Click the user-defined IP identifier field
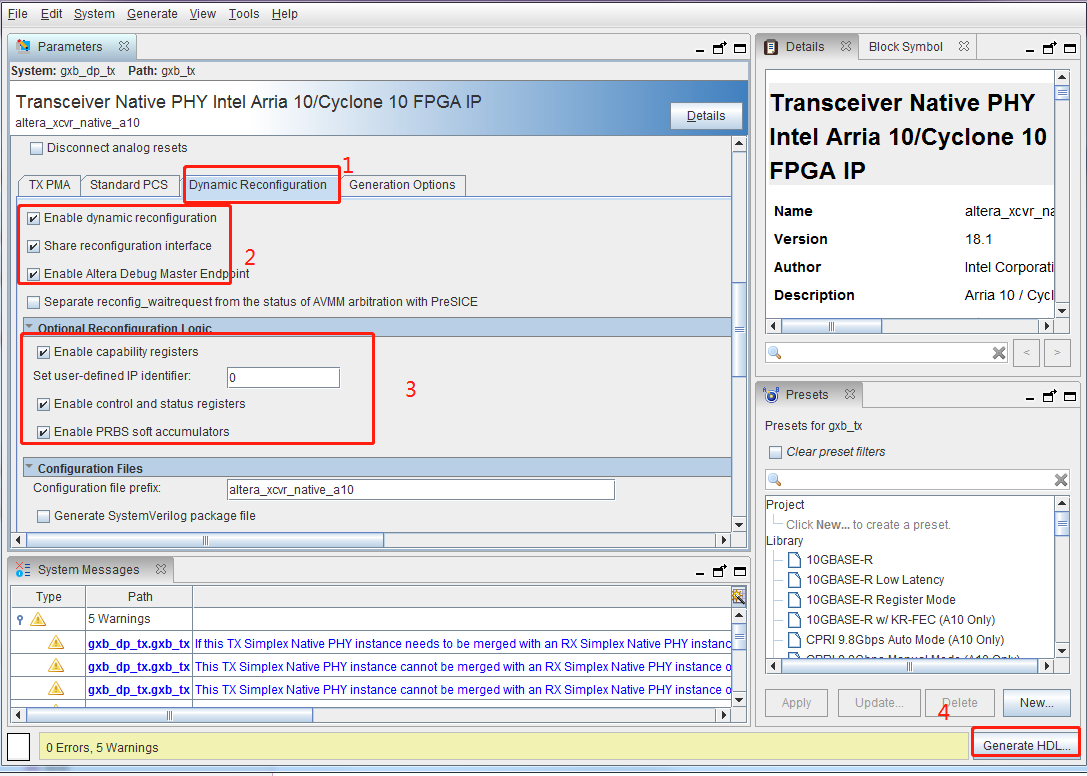This screenshot has height=776, width=1087. coord(284,377)
